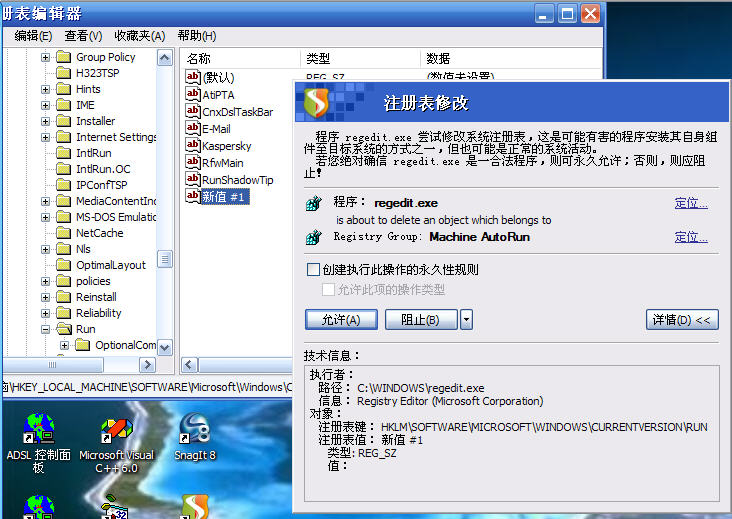Select the Nls key

[83, 249]
